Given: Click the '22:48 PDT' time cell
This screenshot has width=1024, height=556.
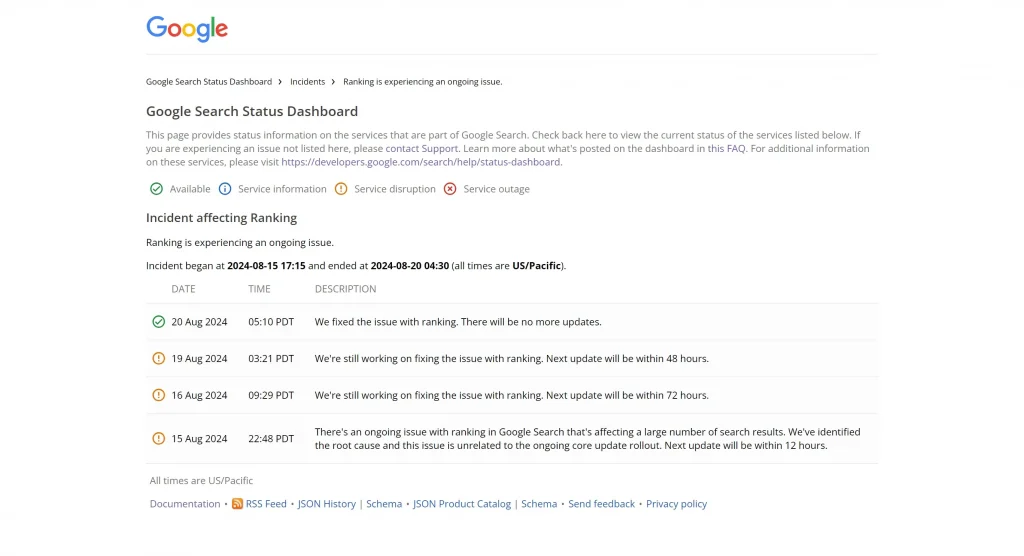Looking at the screenshot, I should pyautogui.click(x=271, y=438).
